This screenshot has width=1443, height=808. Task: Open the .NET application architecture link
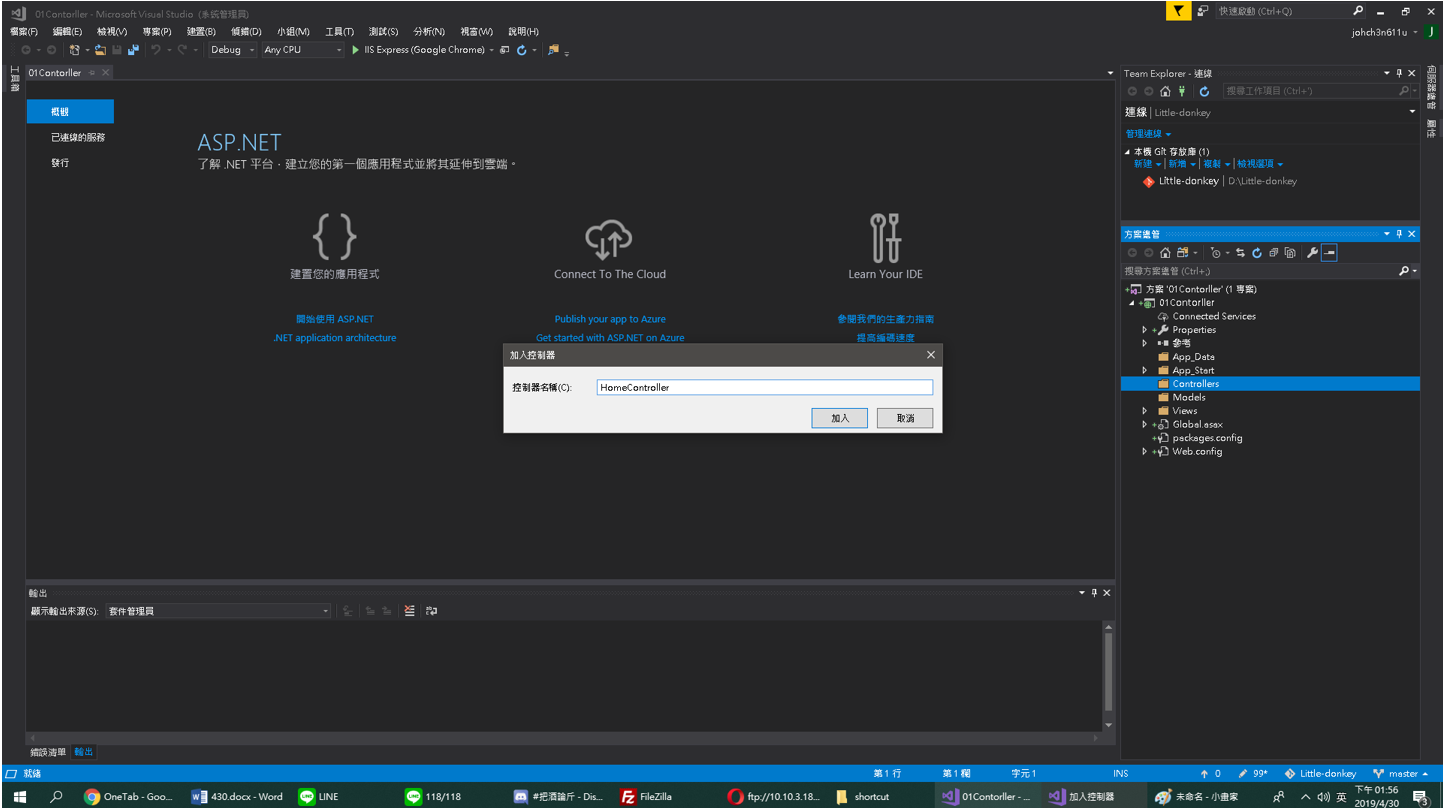(334, 338)
